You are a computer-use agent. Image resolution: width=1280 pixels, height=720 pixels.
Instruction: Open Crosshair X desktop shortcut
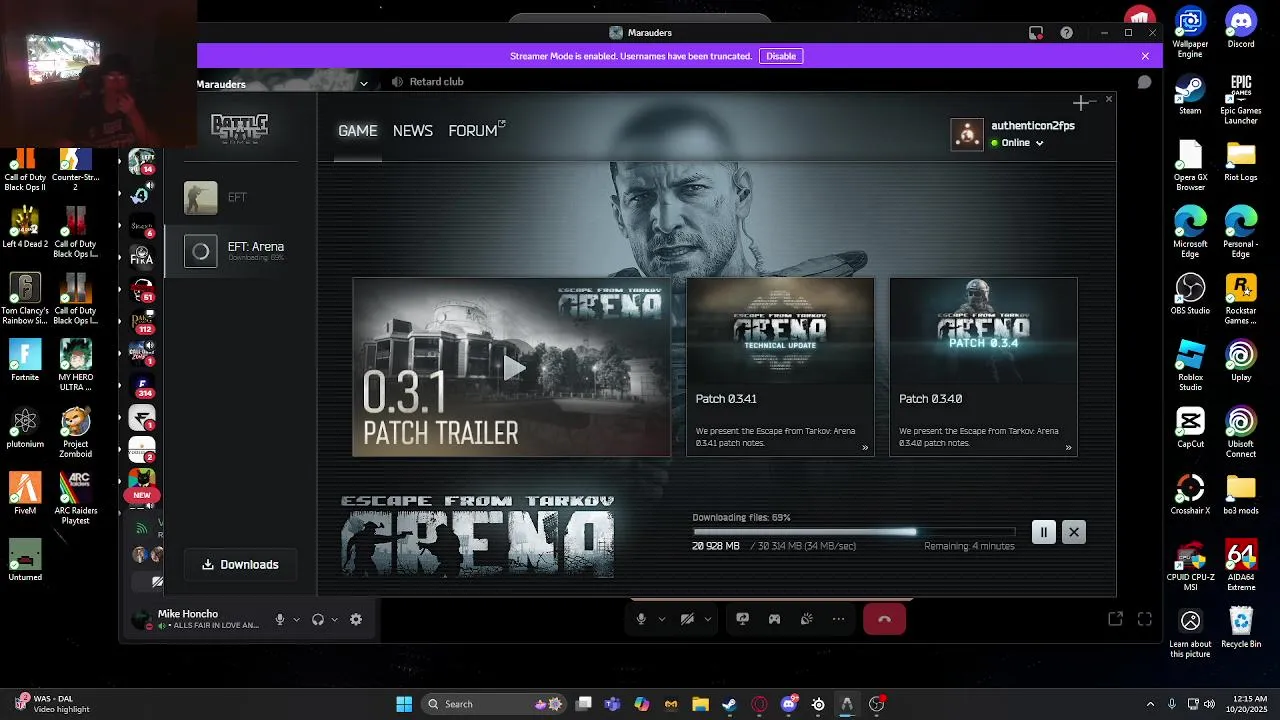point(1190,495)
